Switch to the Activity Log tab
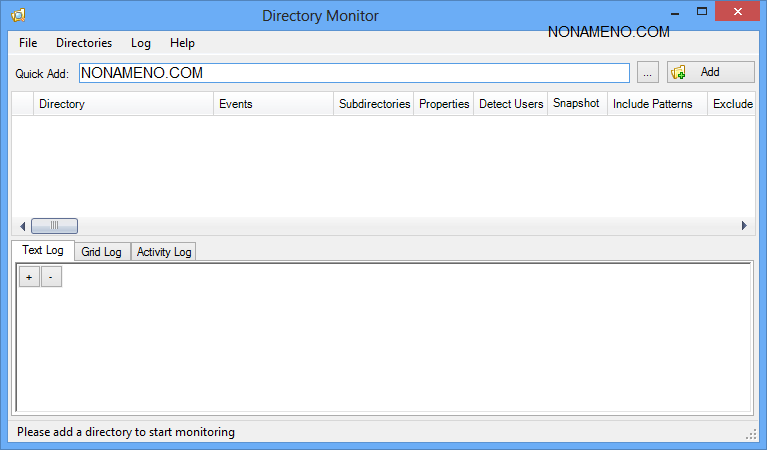The width and height of the screenshot is (767, 450). [164, 252]
